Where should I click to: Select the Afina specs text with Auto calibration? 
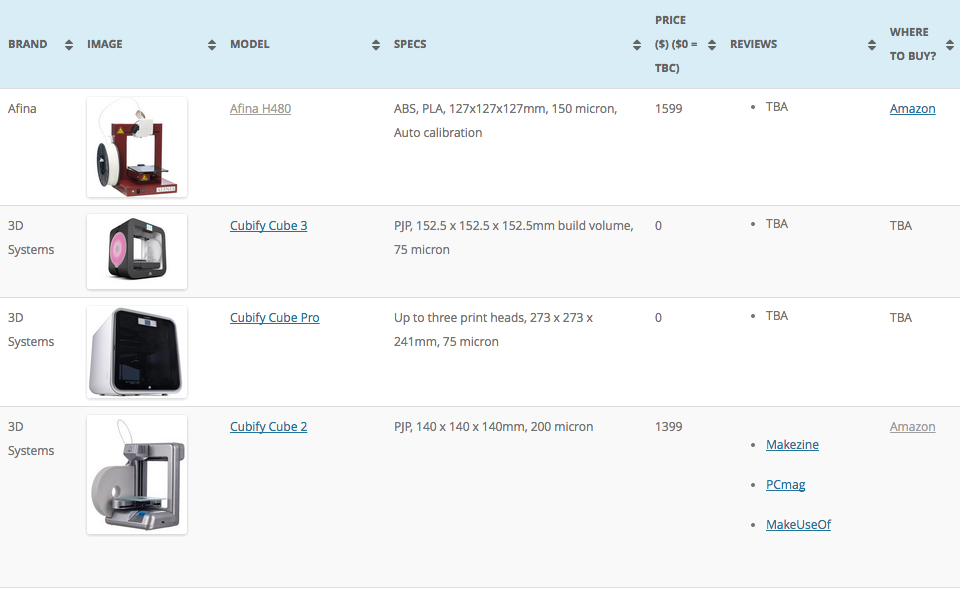[506, 120]
